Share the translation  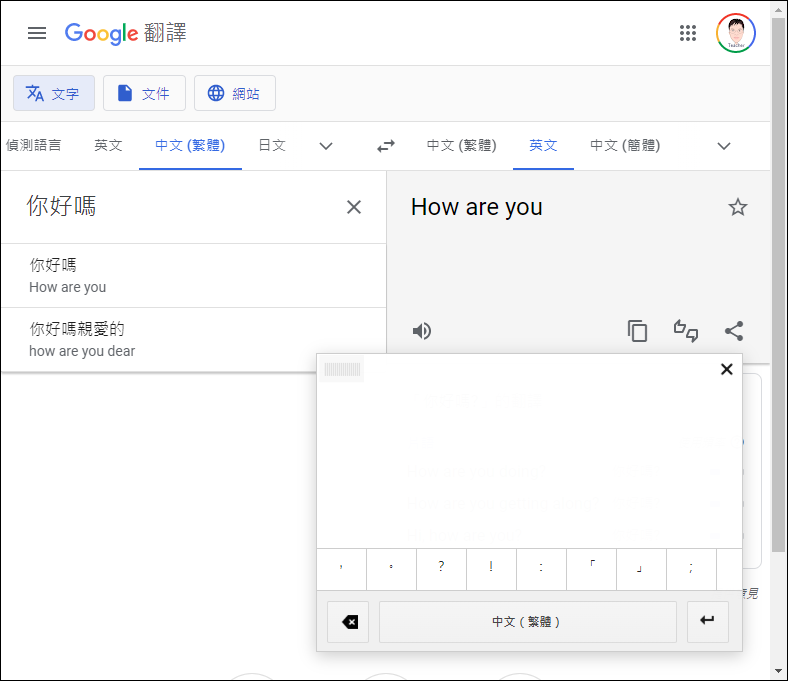(734, 331)
